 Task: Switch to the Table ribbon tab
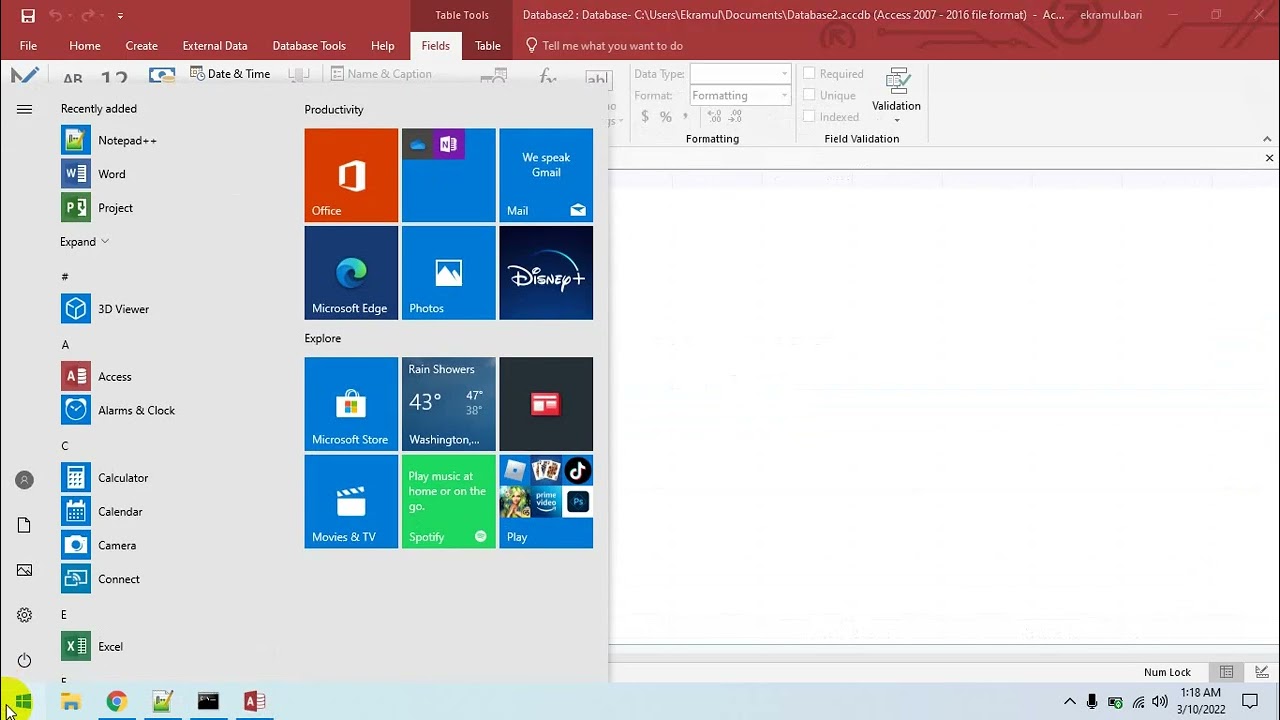point(488,46)
